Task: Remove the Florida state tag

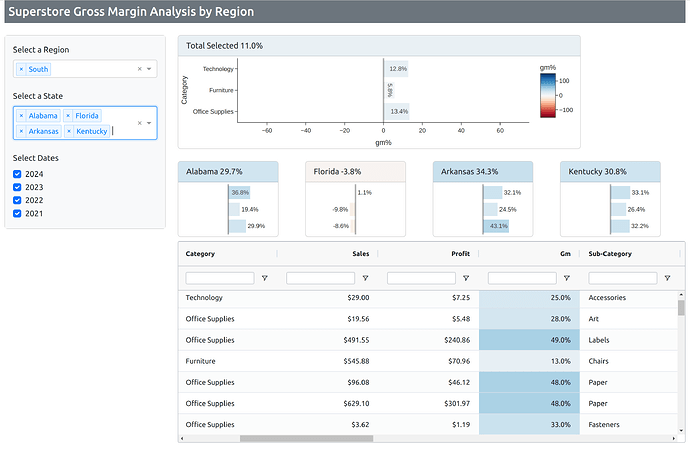Action: tap(68, 116)
